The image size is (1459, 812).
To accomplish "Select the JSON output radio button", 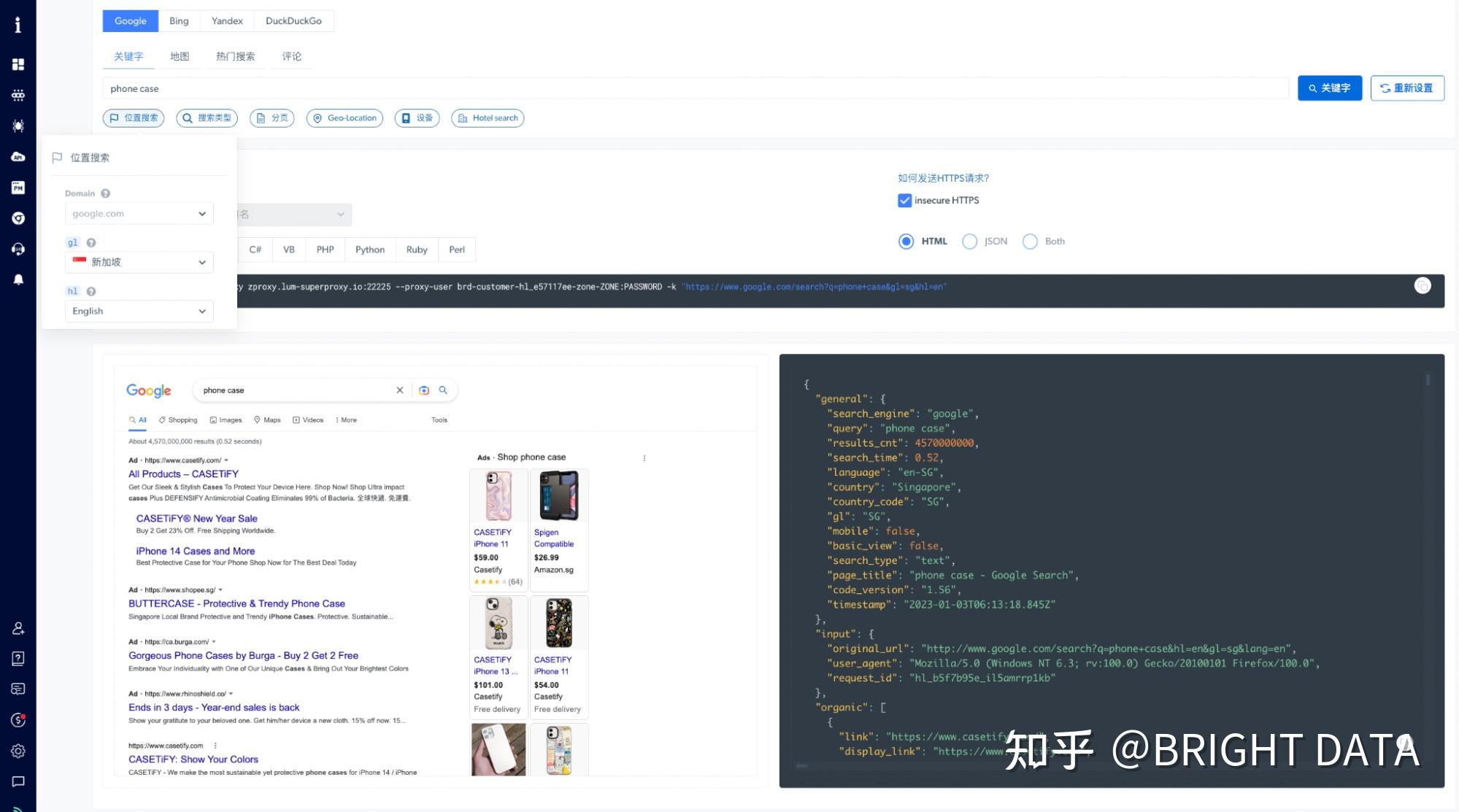I will (969, 241).
